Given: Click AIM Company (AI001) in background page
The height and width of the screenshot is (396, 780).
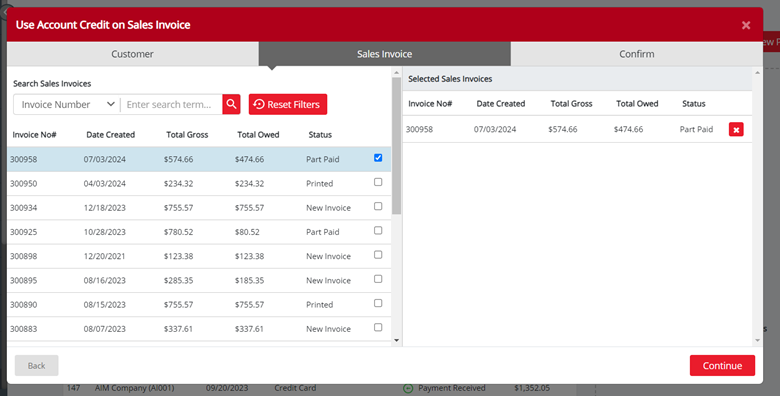Looking at the screenshot, I should (135, 388).
